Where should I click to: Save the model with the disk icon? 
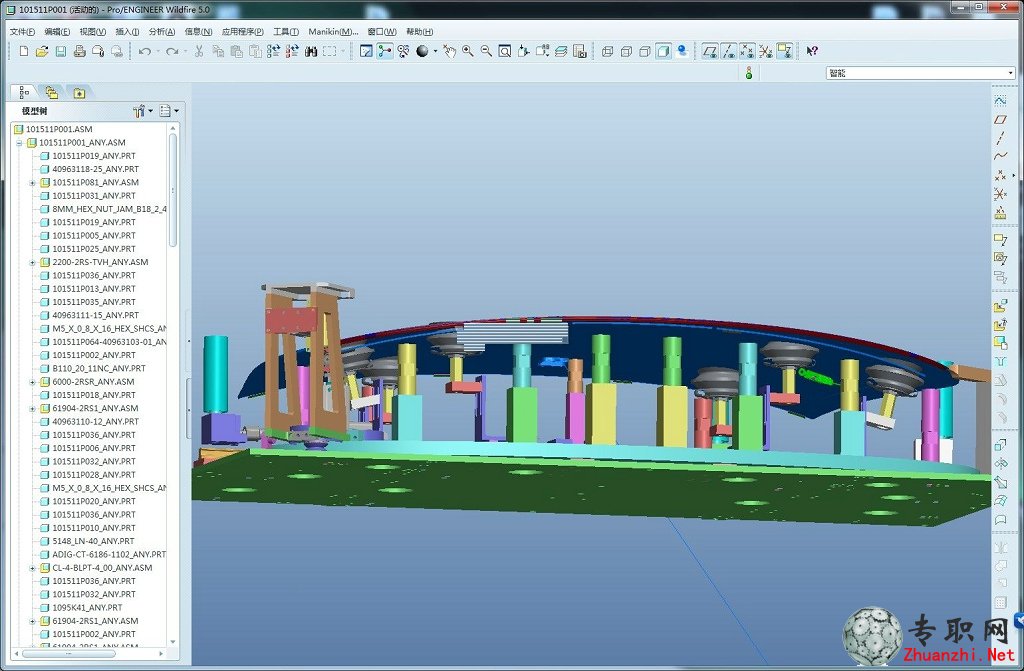(61, 51)
